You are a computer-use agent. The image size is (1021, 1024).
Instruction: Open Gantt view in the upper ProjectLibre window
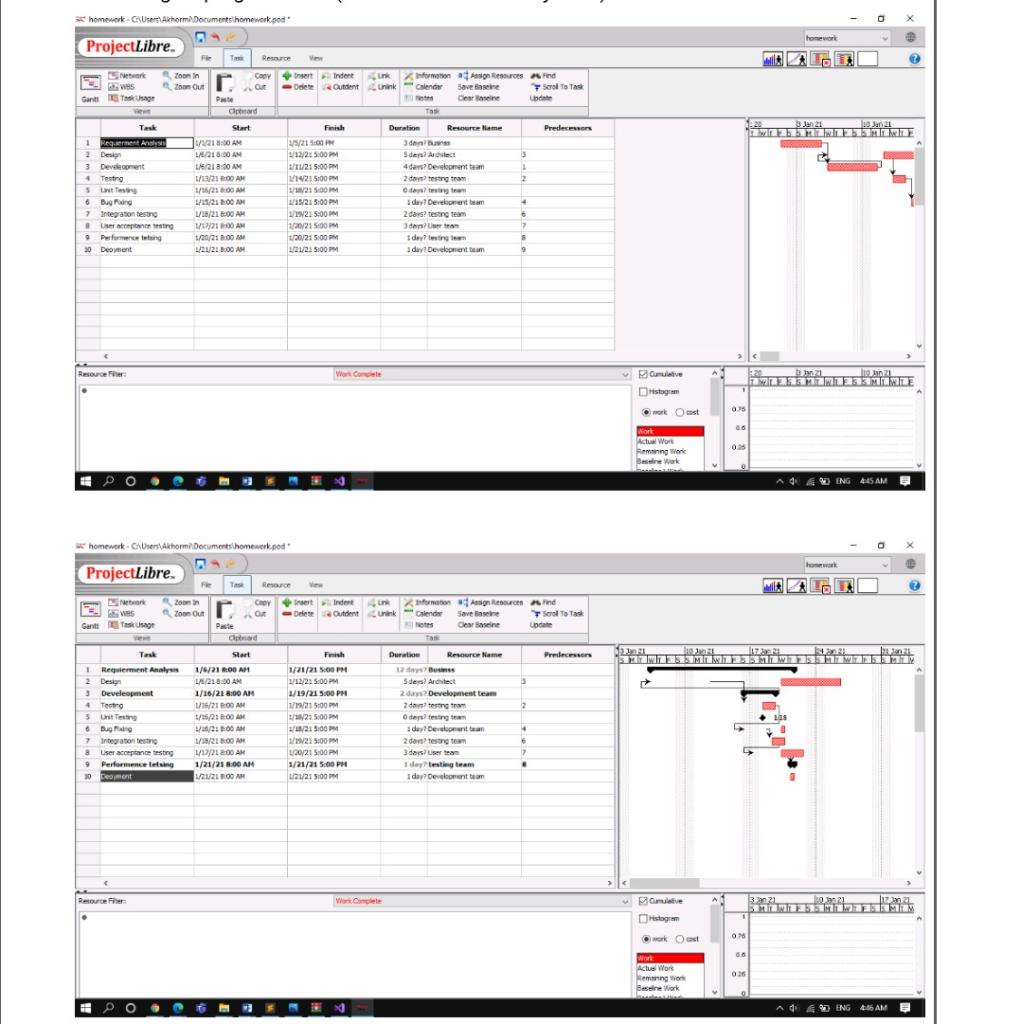[x=89, y=88]
